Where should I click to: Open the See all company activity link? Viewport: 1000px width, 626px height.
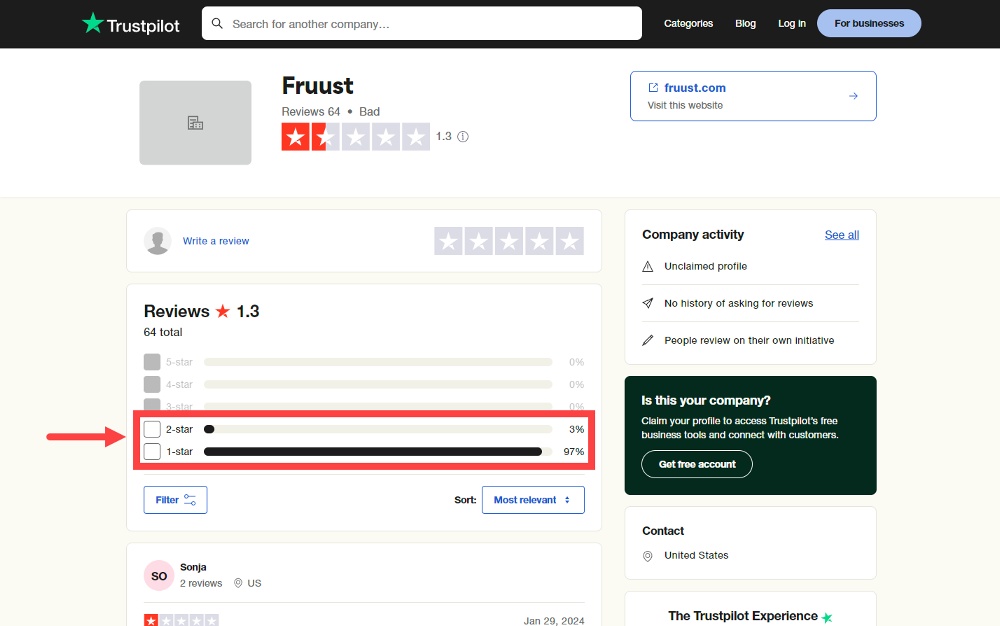pyautogui.click(x=842, y=235)
